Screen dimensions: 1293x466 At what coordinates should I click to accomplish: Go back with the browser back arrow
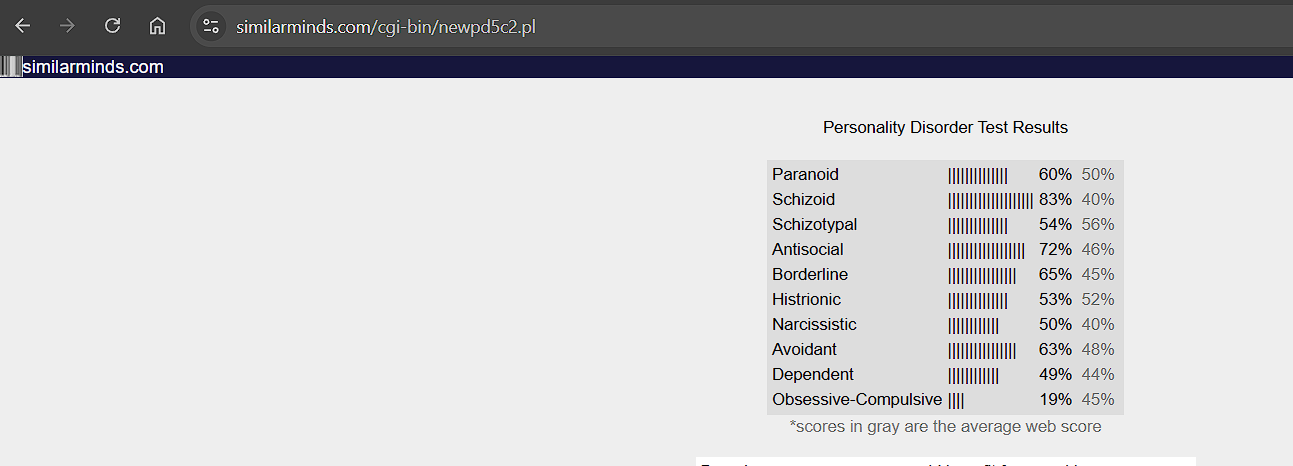pyautogui.click(x=23, y=26)
